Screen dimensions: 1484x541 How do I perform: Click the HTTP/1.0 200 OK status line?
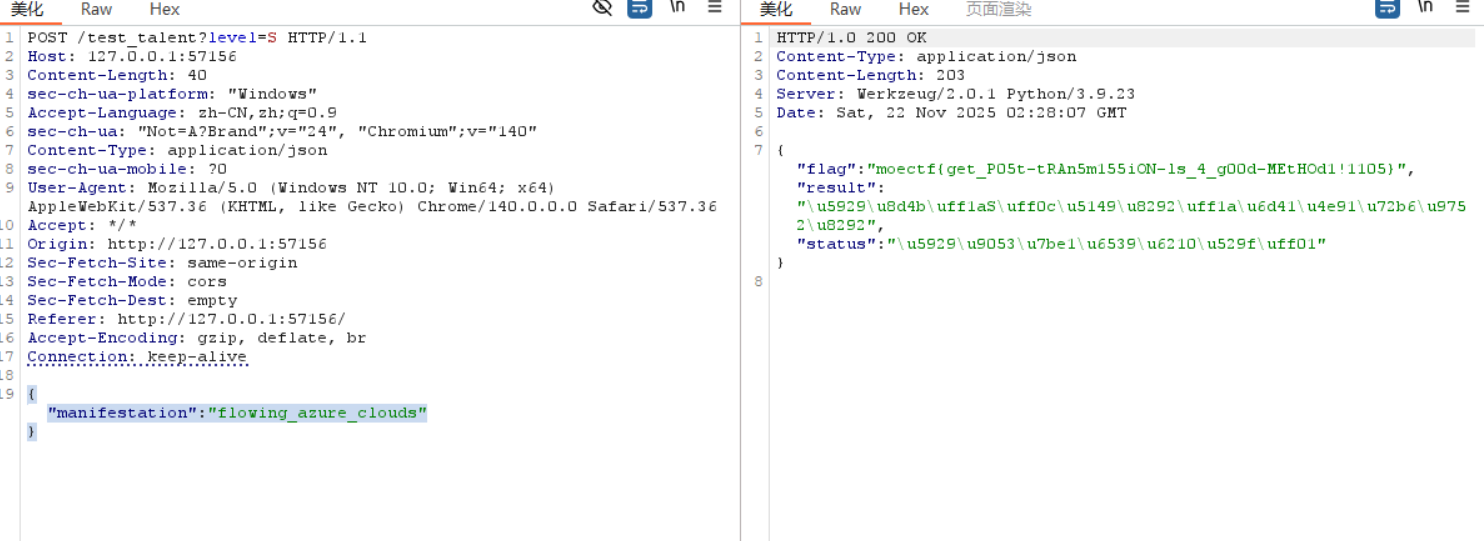pyautogui.click(x=851, y=38)
